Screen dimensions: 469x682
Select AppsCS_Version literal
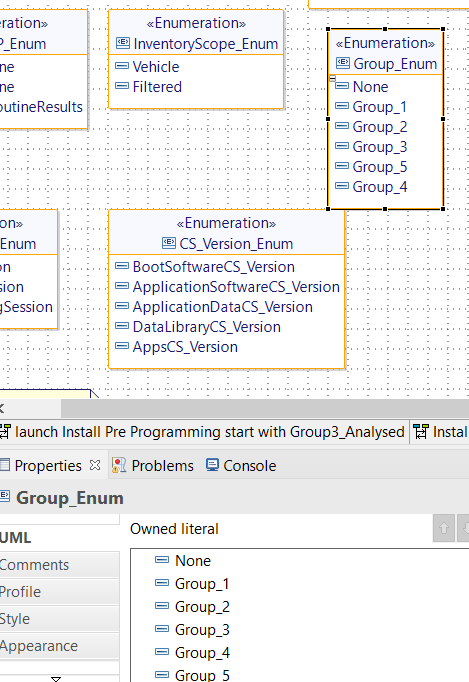point(185,347)
